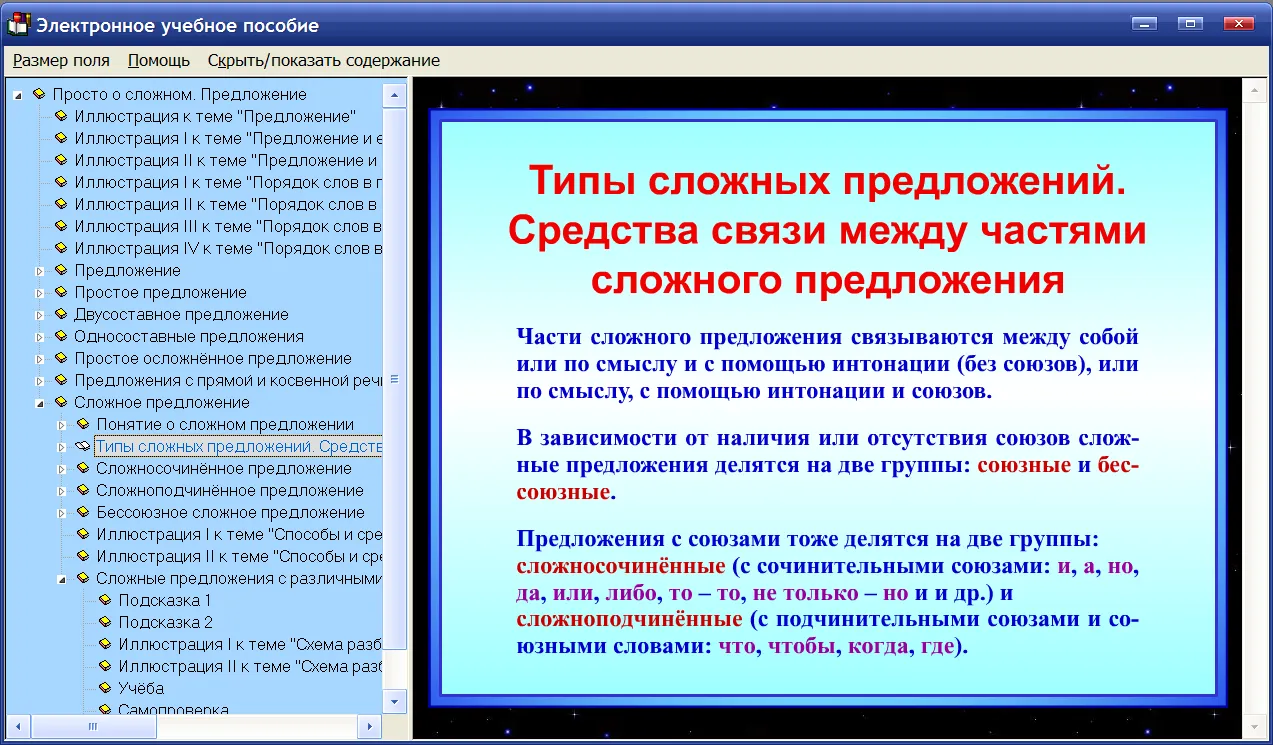Viewport: 1273px width, 745px height.
Task: Click the icon beside "Просто о сложном. Предложение"
Action: click(39, 94)
